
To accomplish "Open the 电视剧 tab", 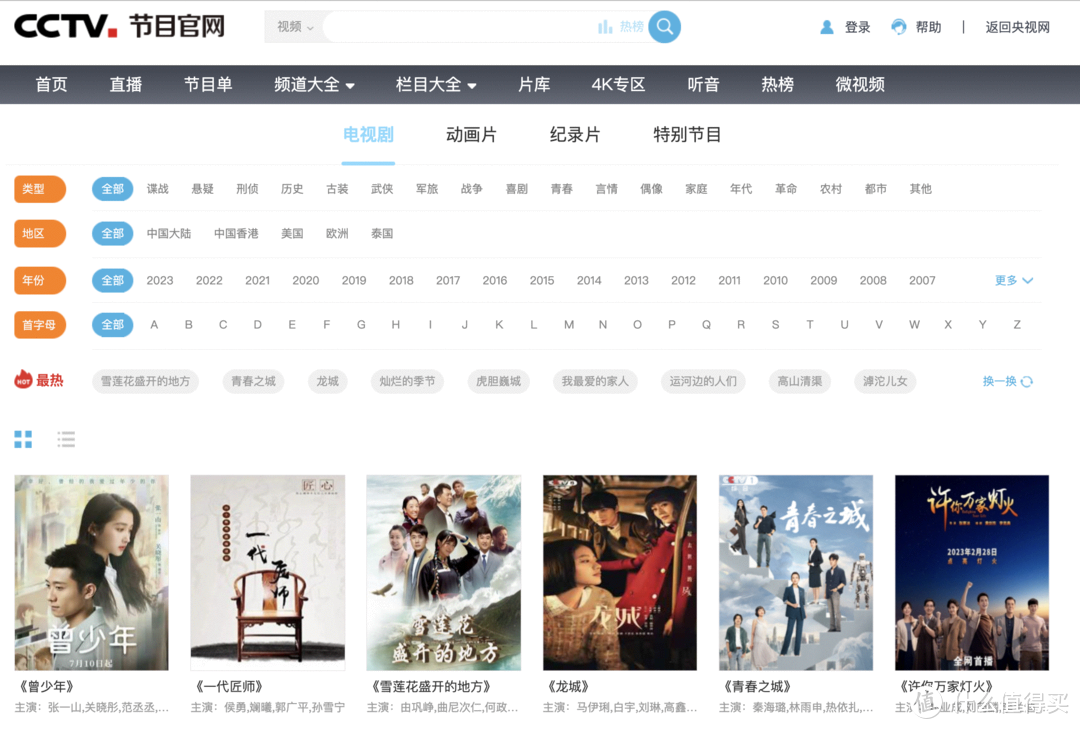I will click(368, 134).
